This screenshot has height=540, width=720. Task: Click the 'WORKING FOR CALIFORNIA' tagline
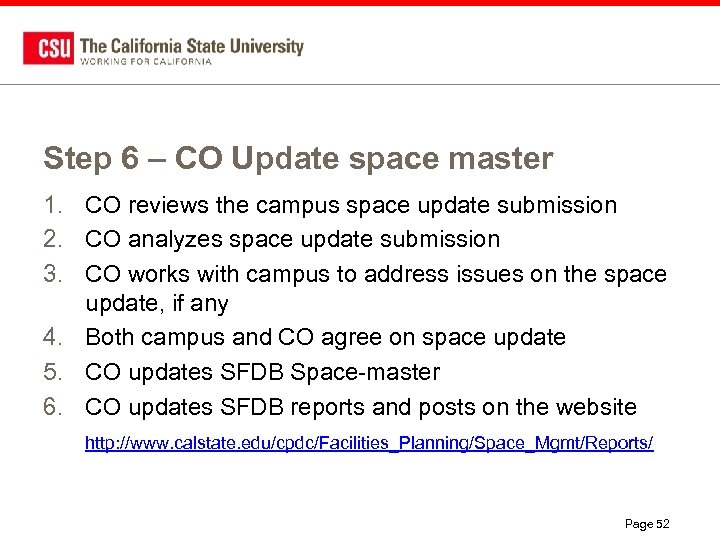pos(146,62)
